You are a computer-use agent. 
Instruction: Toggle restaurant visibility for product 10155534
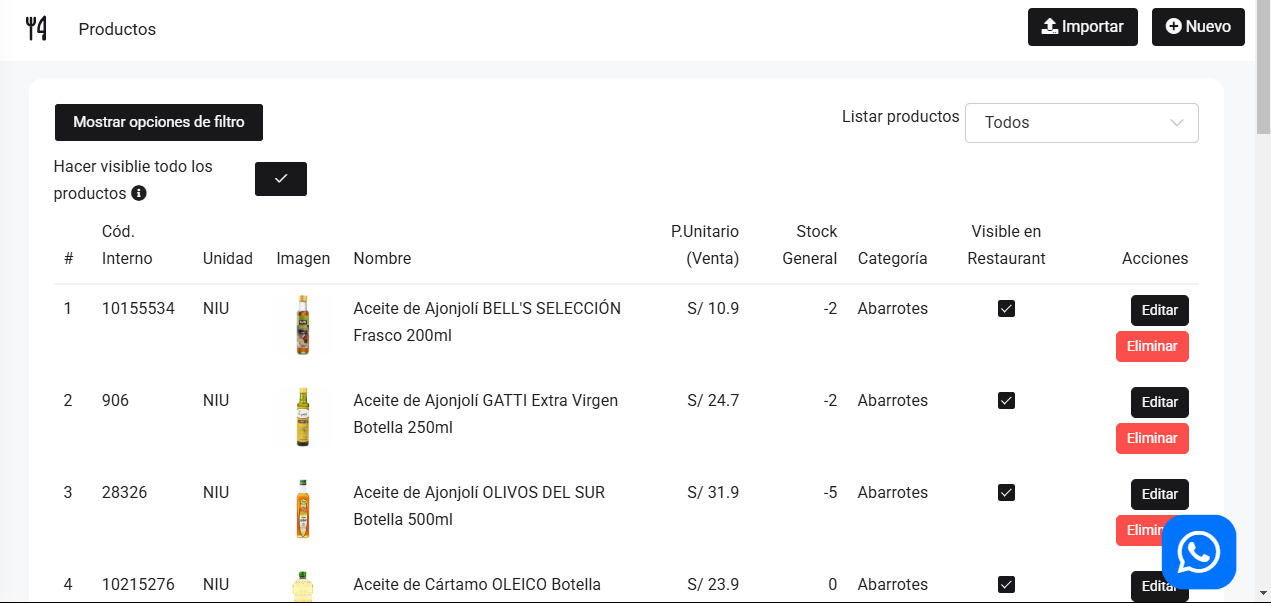click(x=1006, y=309)
